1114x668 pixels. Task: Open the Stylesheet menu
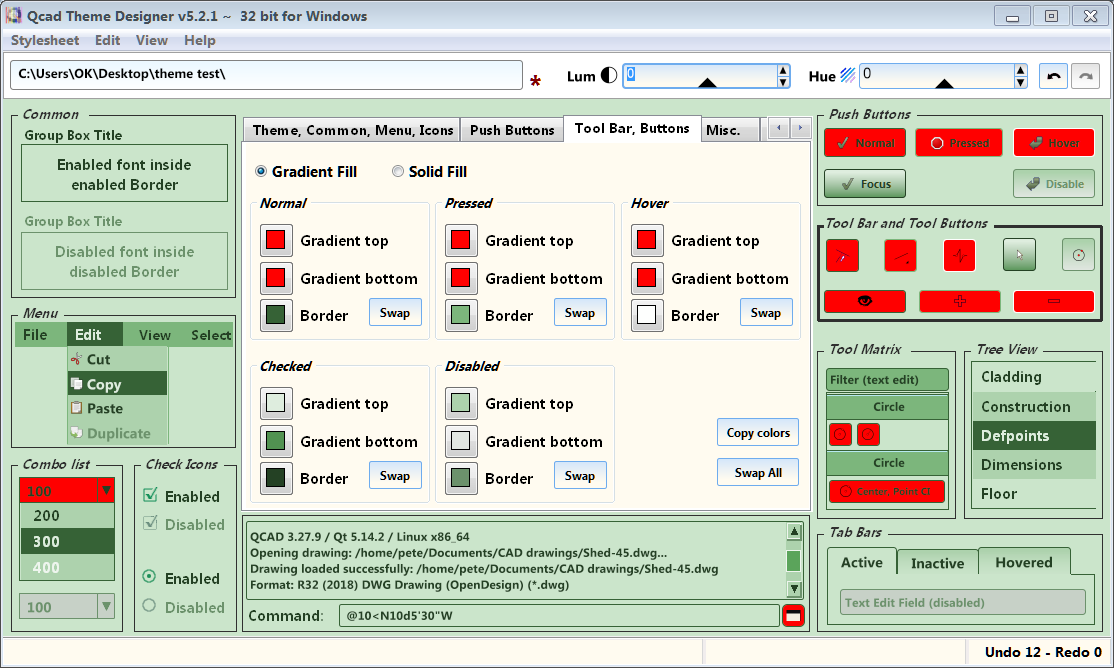45,41
